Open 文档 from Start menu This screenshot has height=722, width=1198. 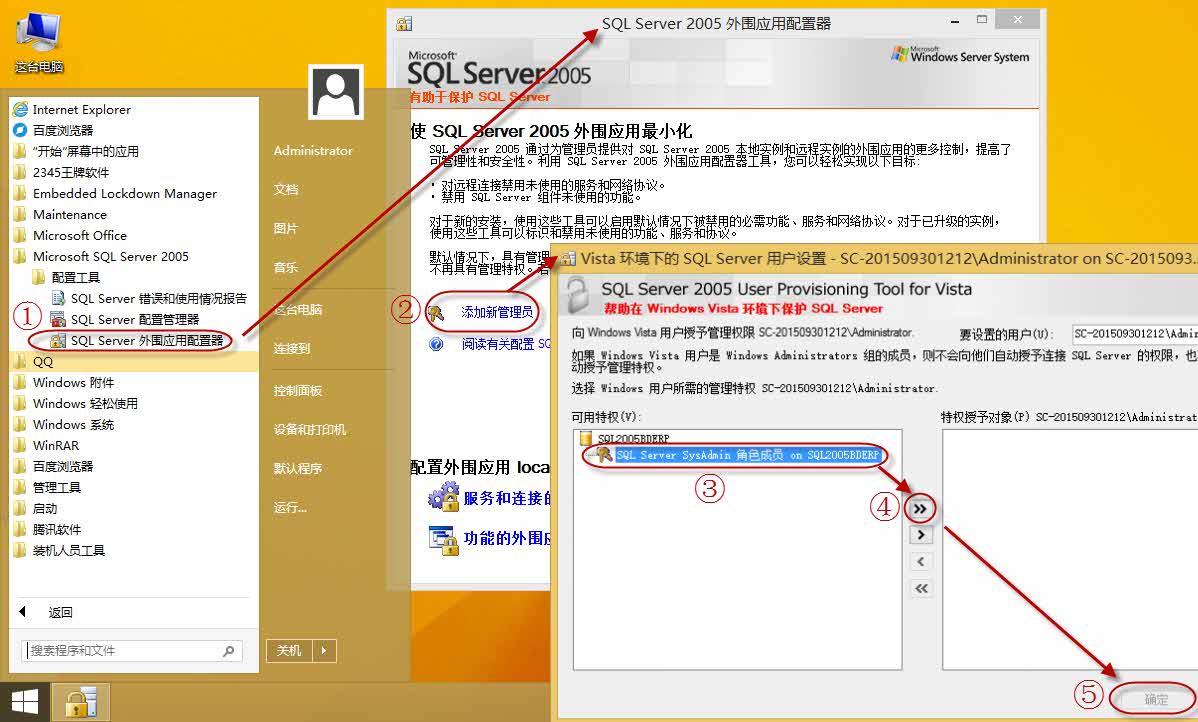[286, 189]
